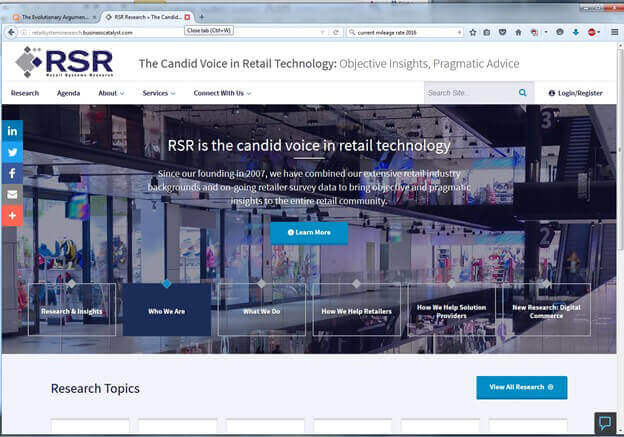624x437 pixels.
Task: Select New Research: Digital Commerce tile
Action: pos(546,310)
